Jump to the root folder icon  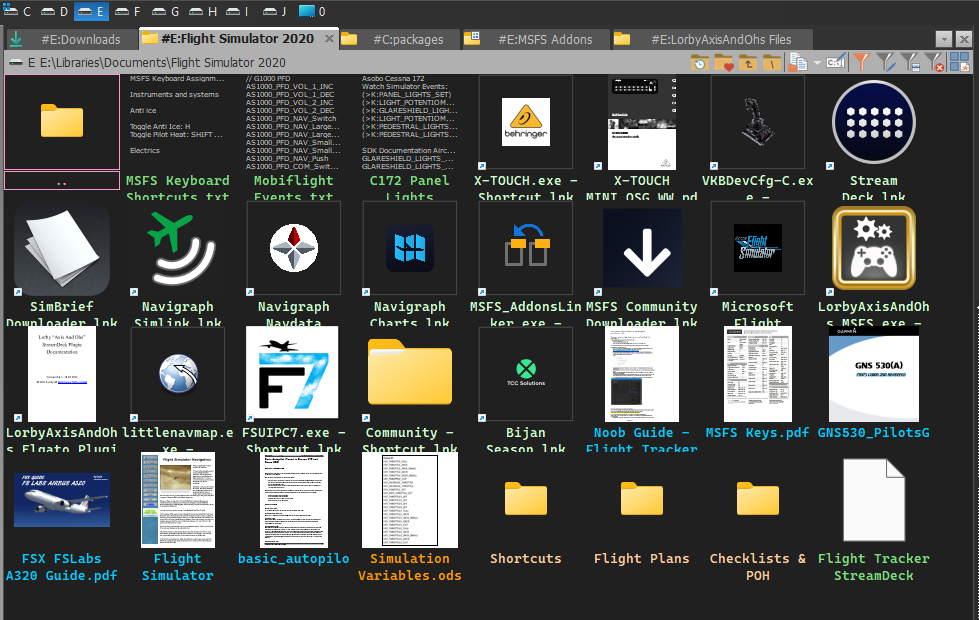point(771,63)
